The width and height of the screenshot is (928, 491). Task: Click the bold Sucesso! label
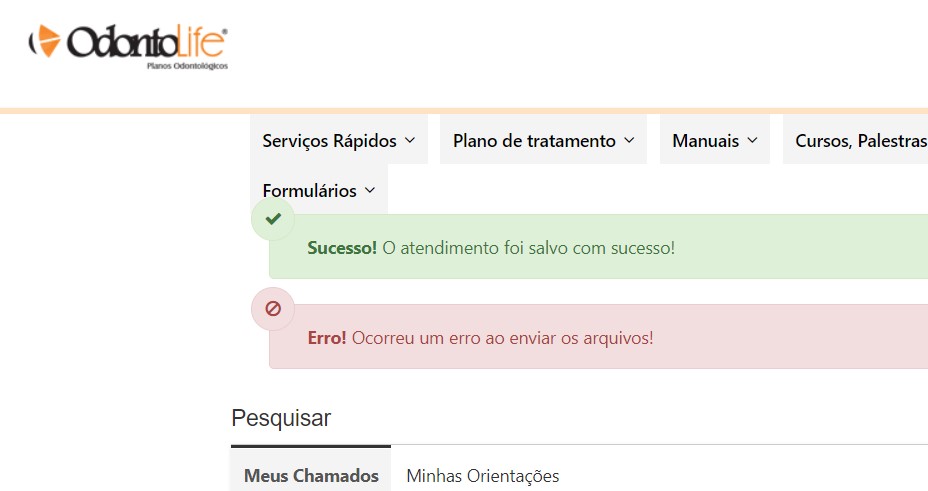[342, 248]
